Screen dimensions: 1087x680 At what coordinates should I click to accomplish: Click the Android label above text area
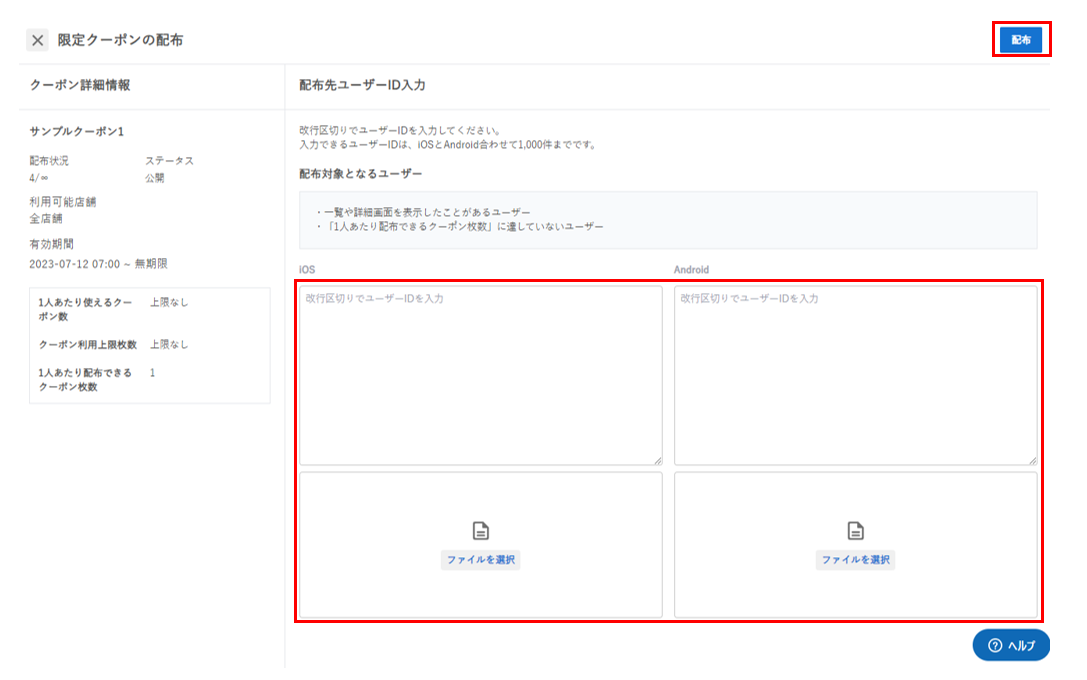click(691, 270)
